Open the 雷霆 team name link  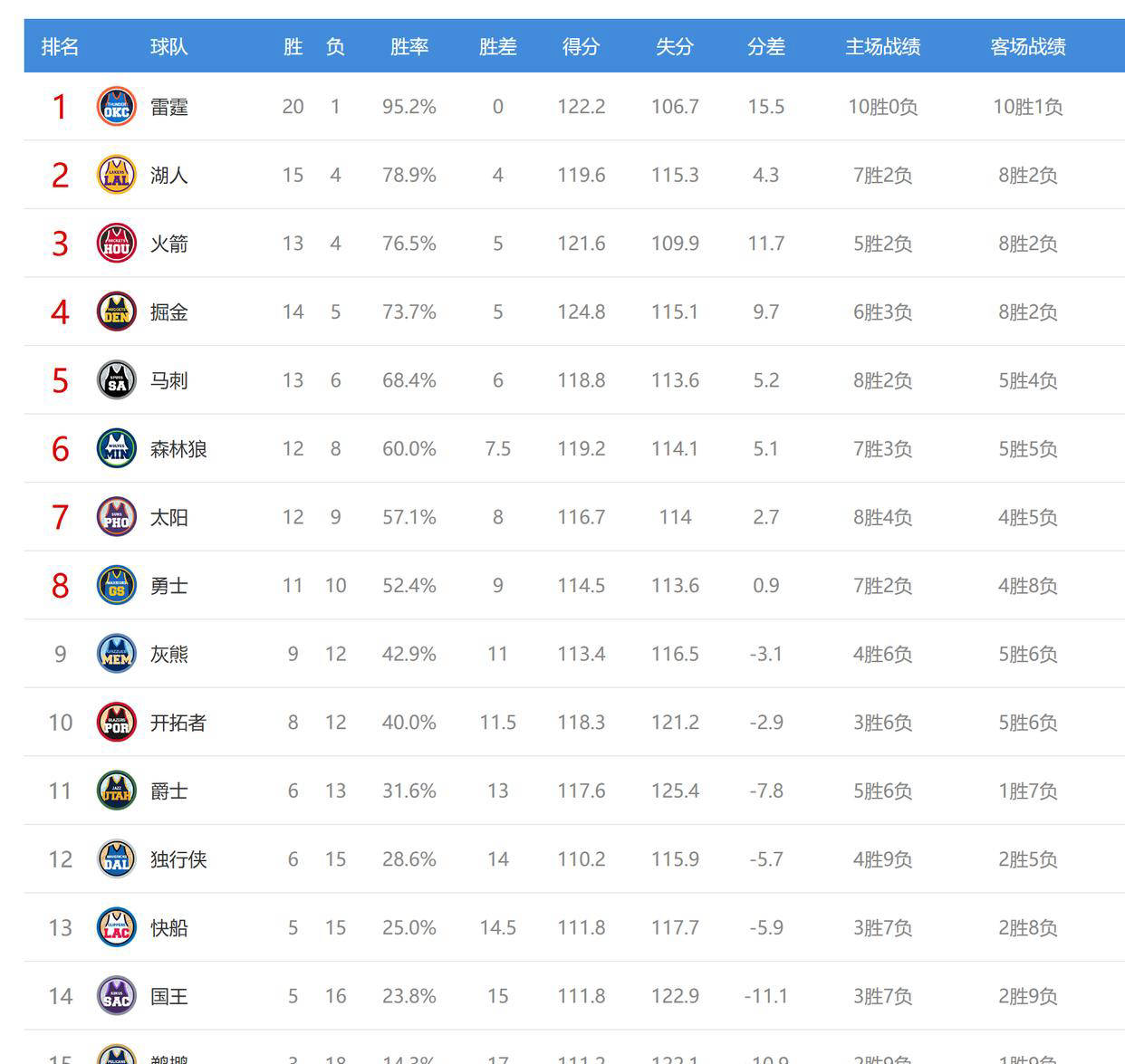point(169,107)
